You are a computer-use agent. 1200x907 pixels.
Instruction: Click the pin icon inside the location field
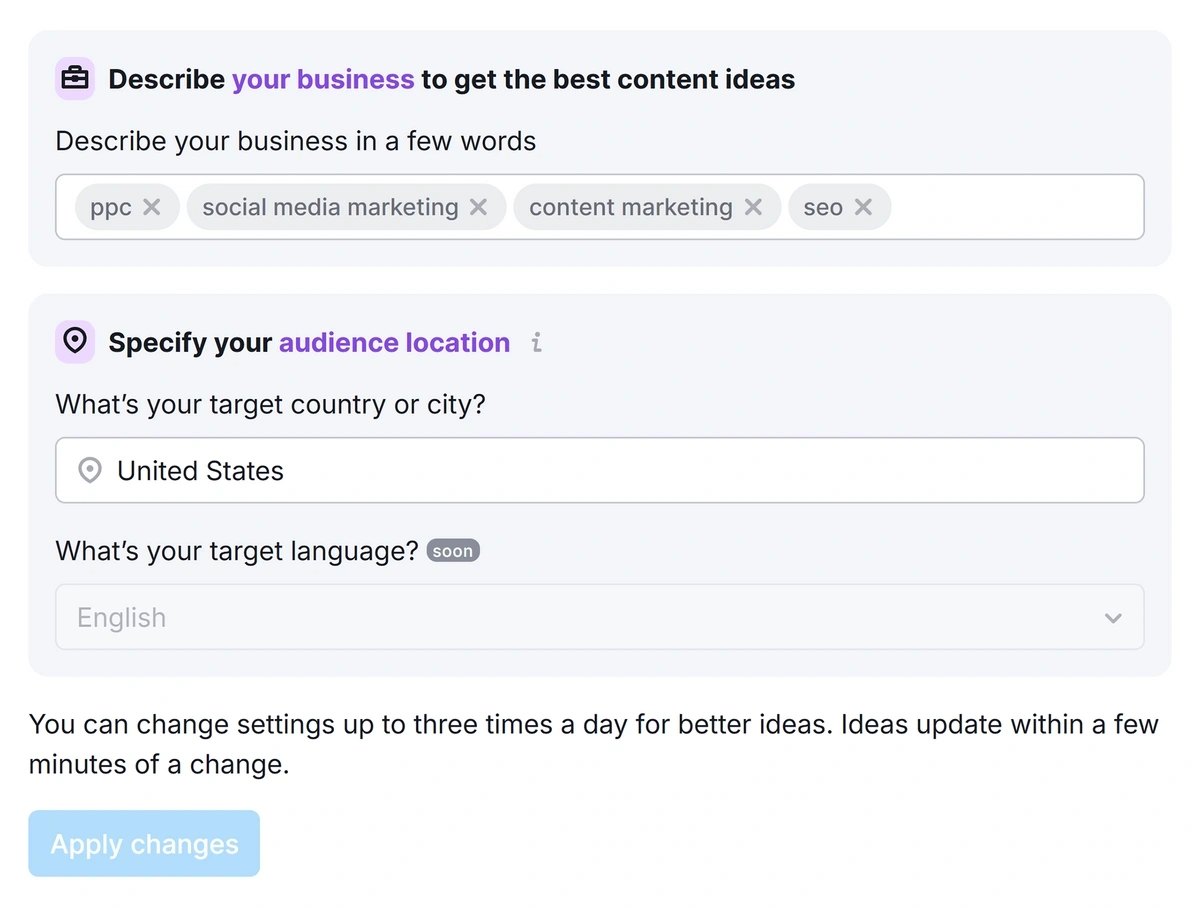pyautogui.click(x=90, y=471)
